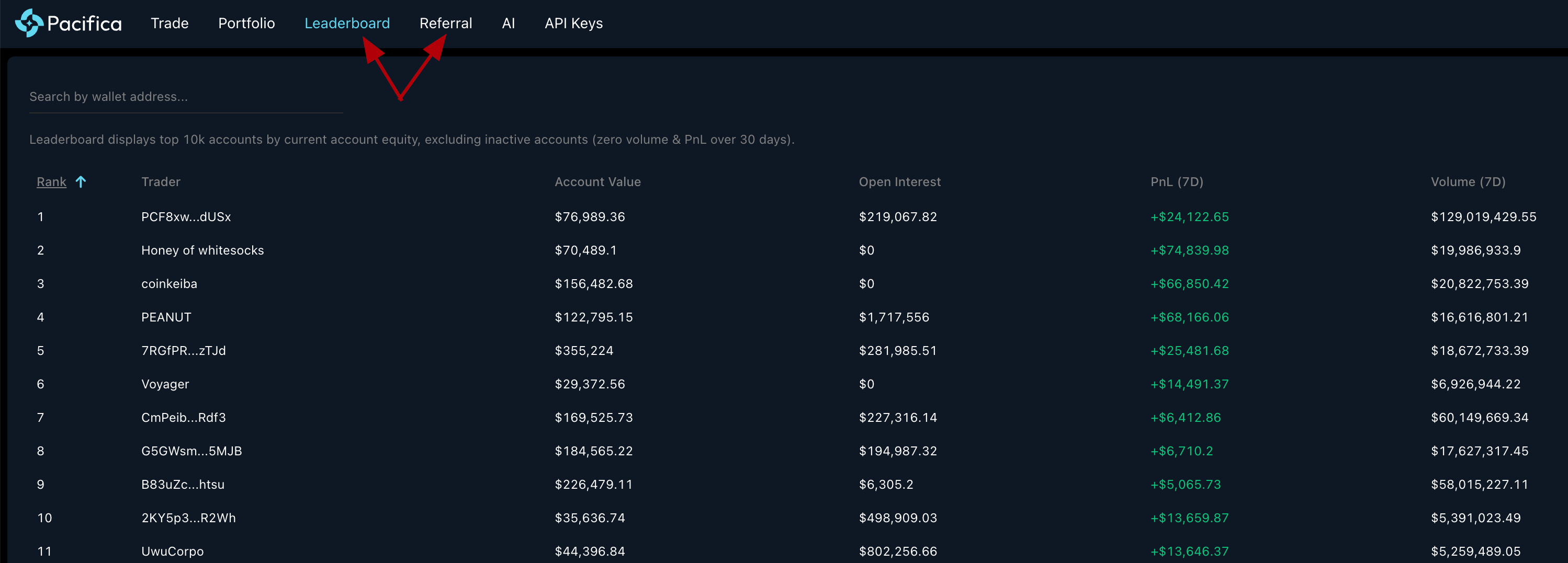Image resolution: width=1568 pixels, height=563 pixels.
Task: Open the PEANUT trader profile
Action: (166, 317)
